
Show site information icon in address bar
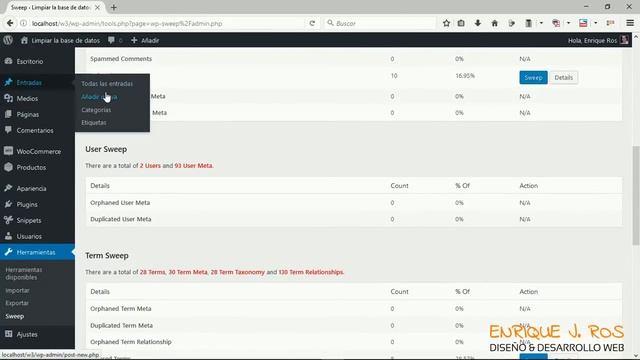point(24,23)
